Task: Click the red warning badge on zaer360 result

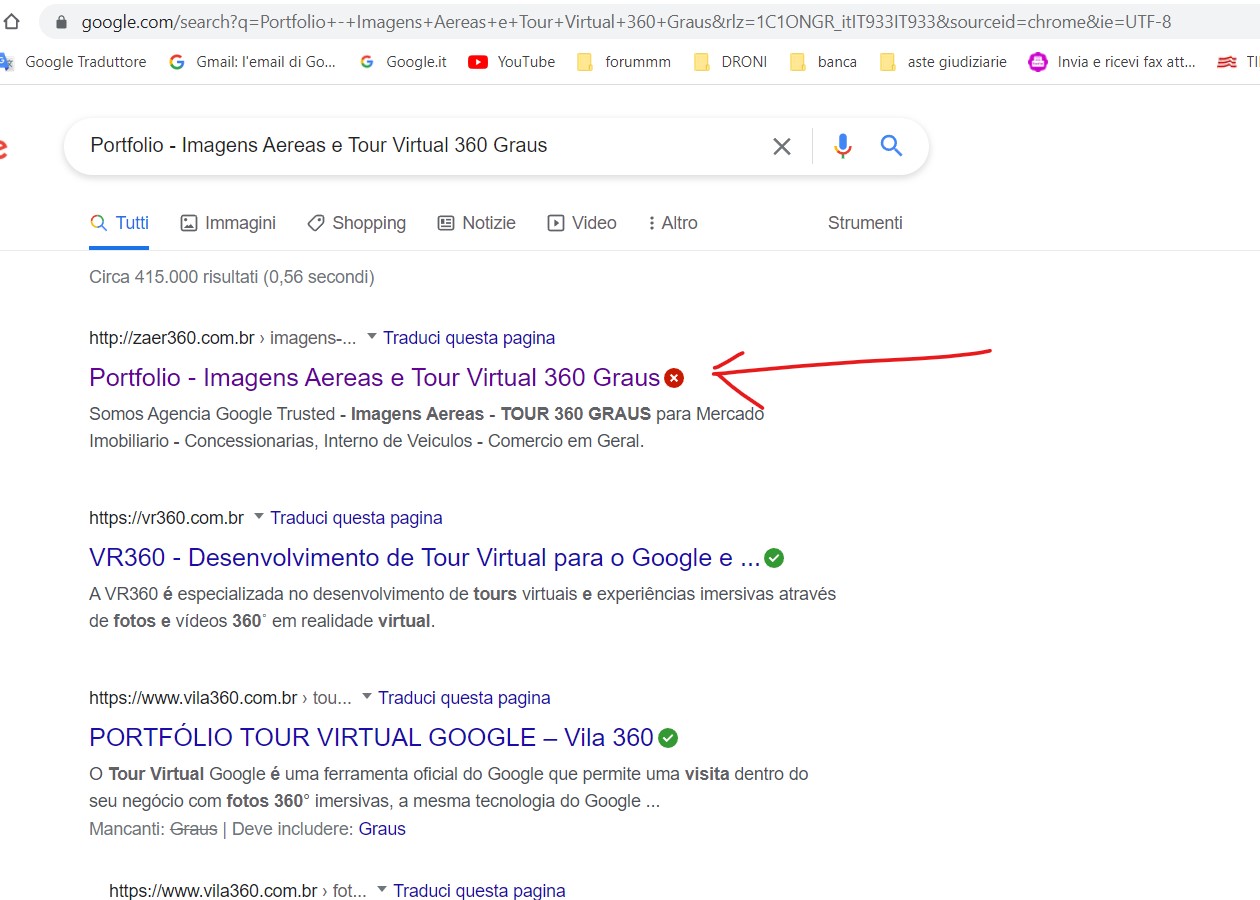Action: [674, 378]
